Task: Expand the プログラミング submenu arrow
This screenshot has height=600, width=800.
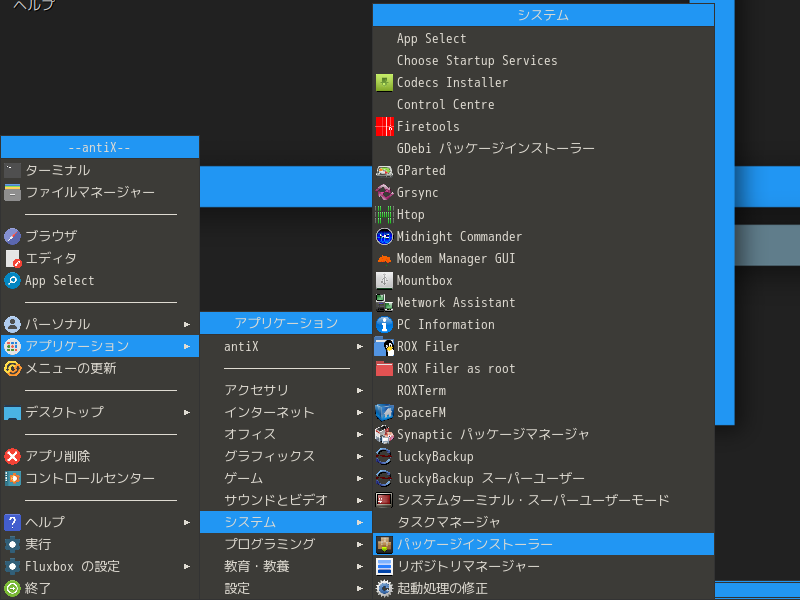Action: (360, 544)
